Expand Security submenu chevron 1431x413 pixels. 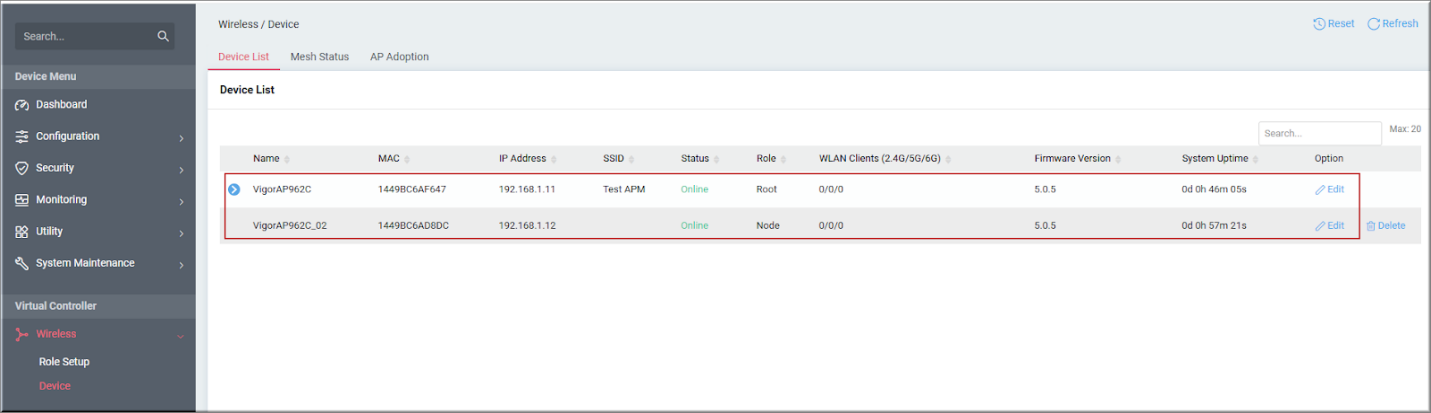181,170
